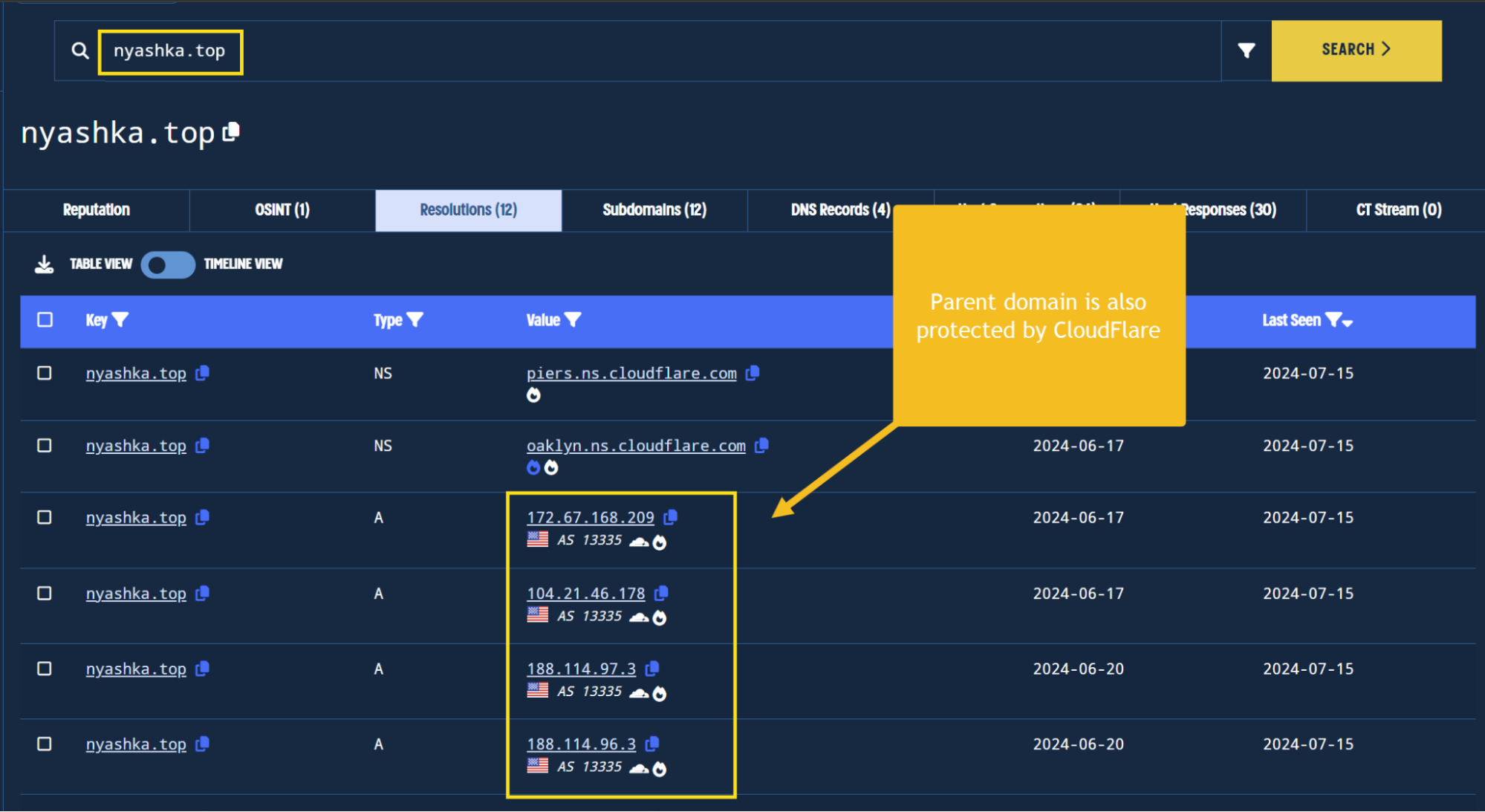The height and width of the screenshot is (812, 1485).
Task: Select TIMELINE VIEW label
Action: (243, 264)
